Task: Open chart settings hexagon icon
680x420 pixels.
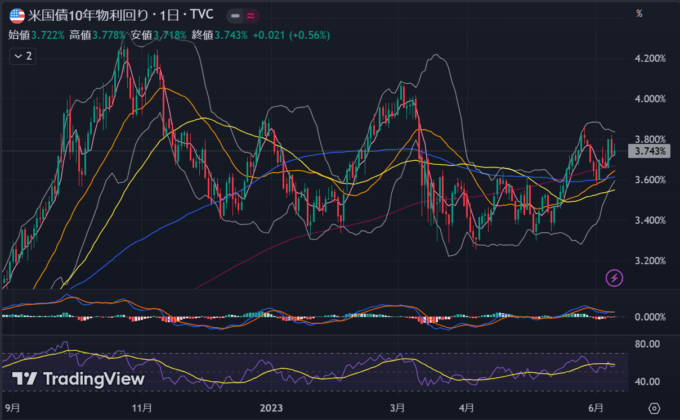Action: coord(653,408)
